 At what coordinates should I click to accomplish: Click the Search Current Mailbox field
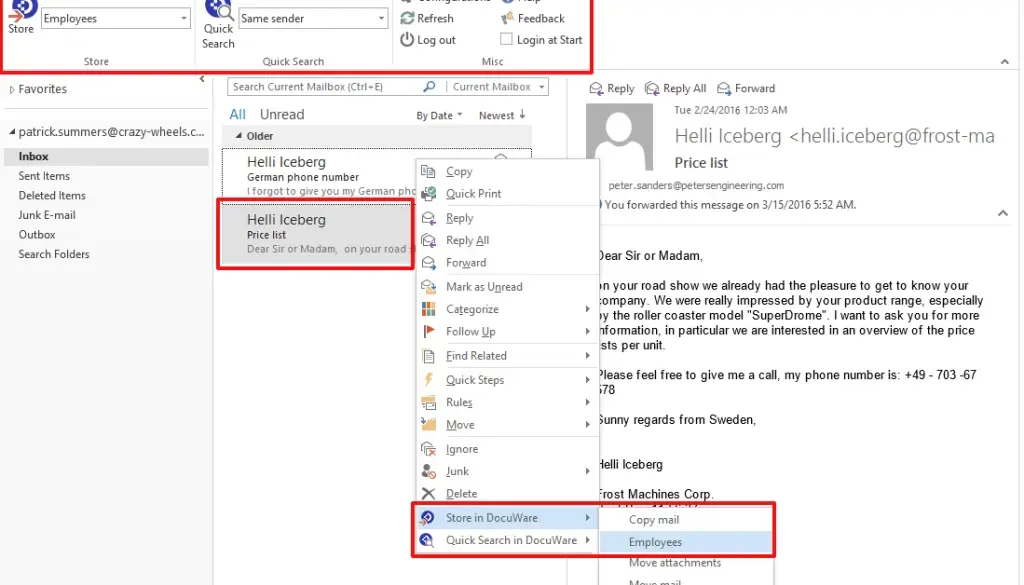[x=327, y=86]
